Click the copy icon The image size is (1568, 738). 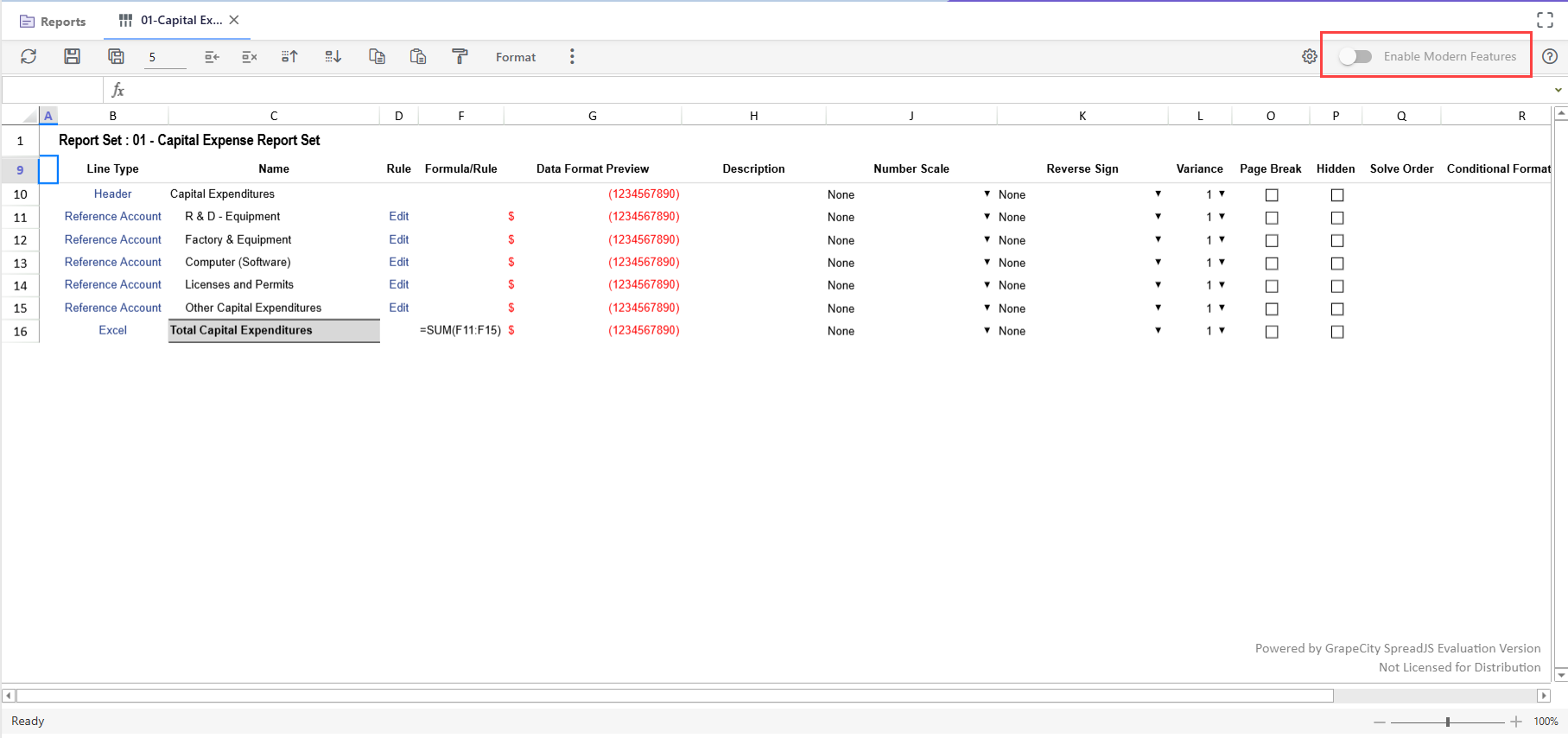(x=377, y=56)
